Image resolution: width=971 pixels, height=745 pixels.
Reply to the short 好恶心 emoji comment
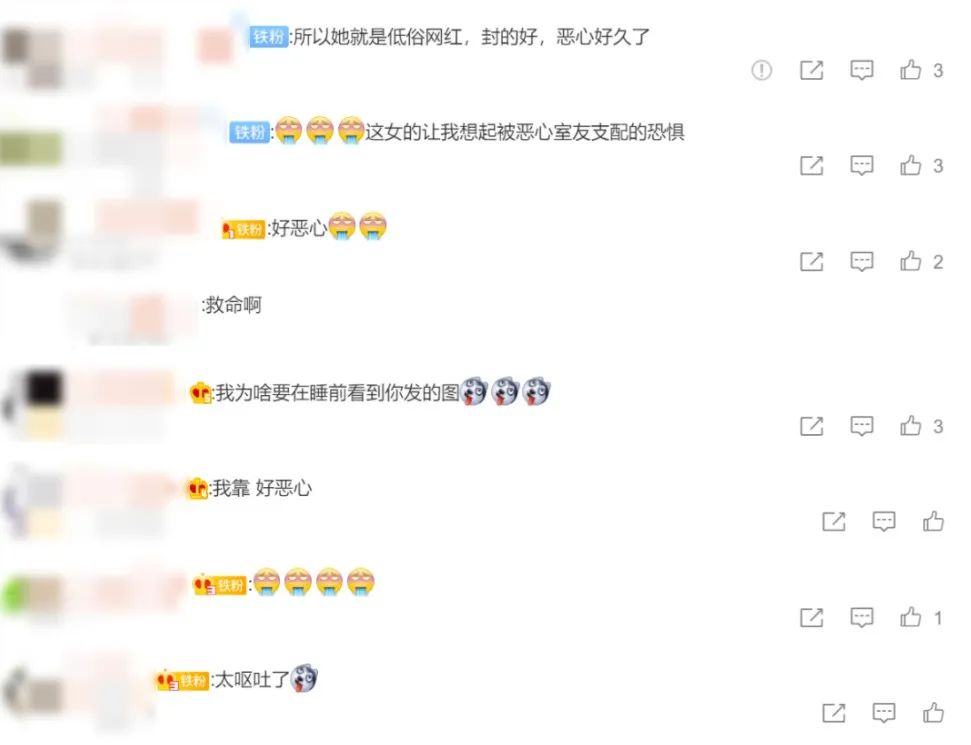pos(861,262)
